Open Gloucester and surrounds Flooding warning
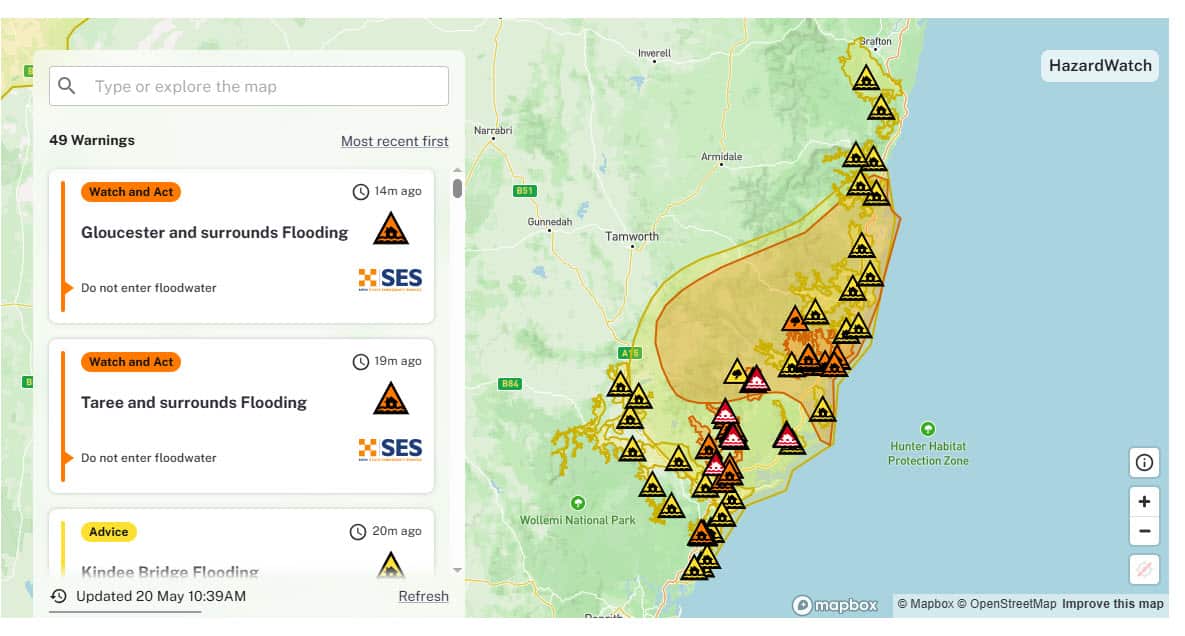The width and height of the screenshot is (1185, 636). pos(214,232)
